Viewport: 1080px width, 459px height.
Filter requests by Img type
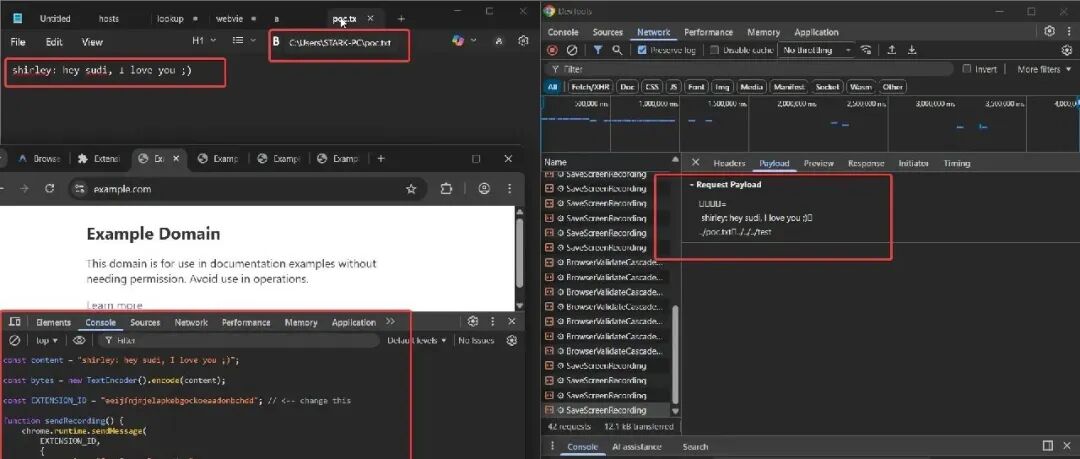coord(722,87)
